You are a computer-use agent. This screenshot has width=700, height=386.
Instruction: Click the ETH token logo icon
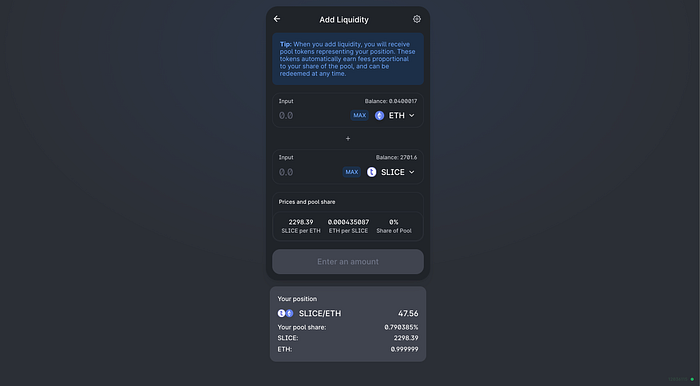tap(379, 116)
